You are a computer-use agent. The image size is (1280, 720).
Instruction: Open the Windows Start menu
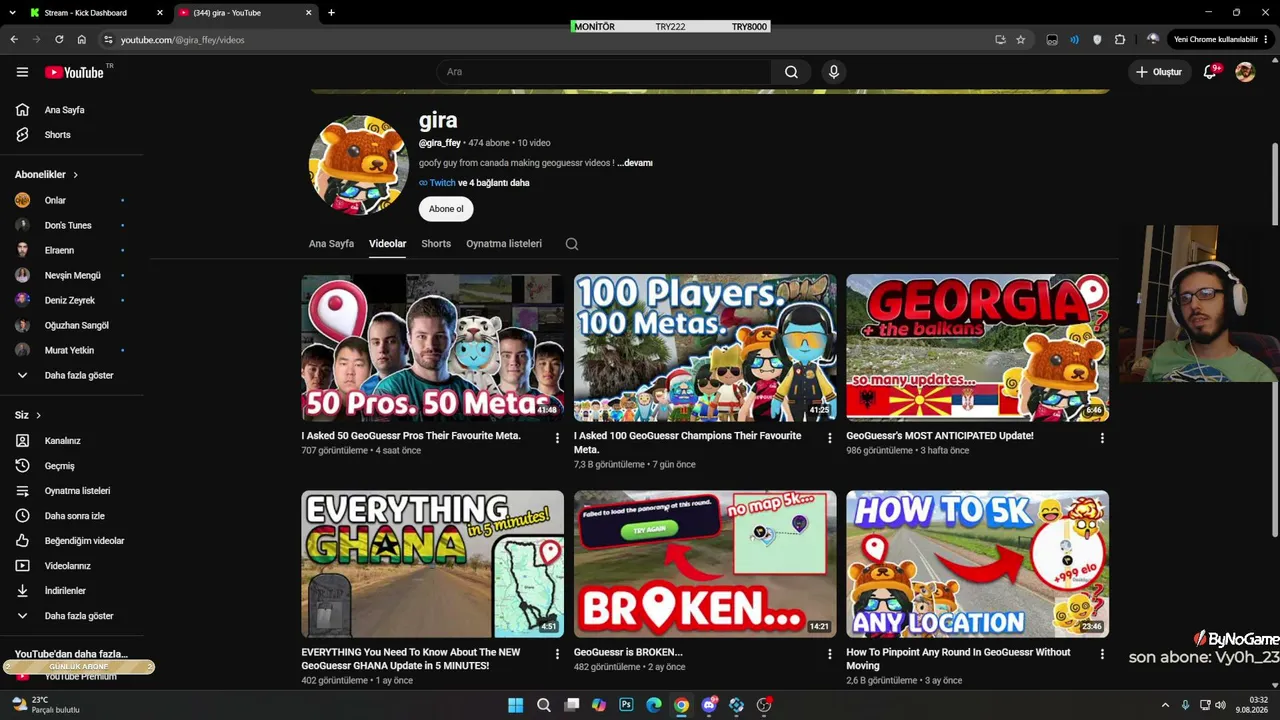pyautogui.click(x=515, y=705)
